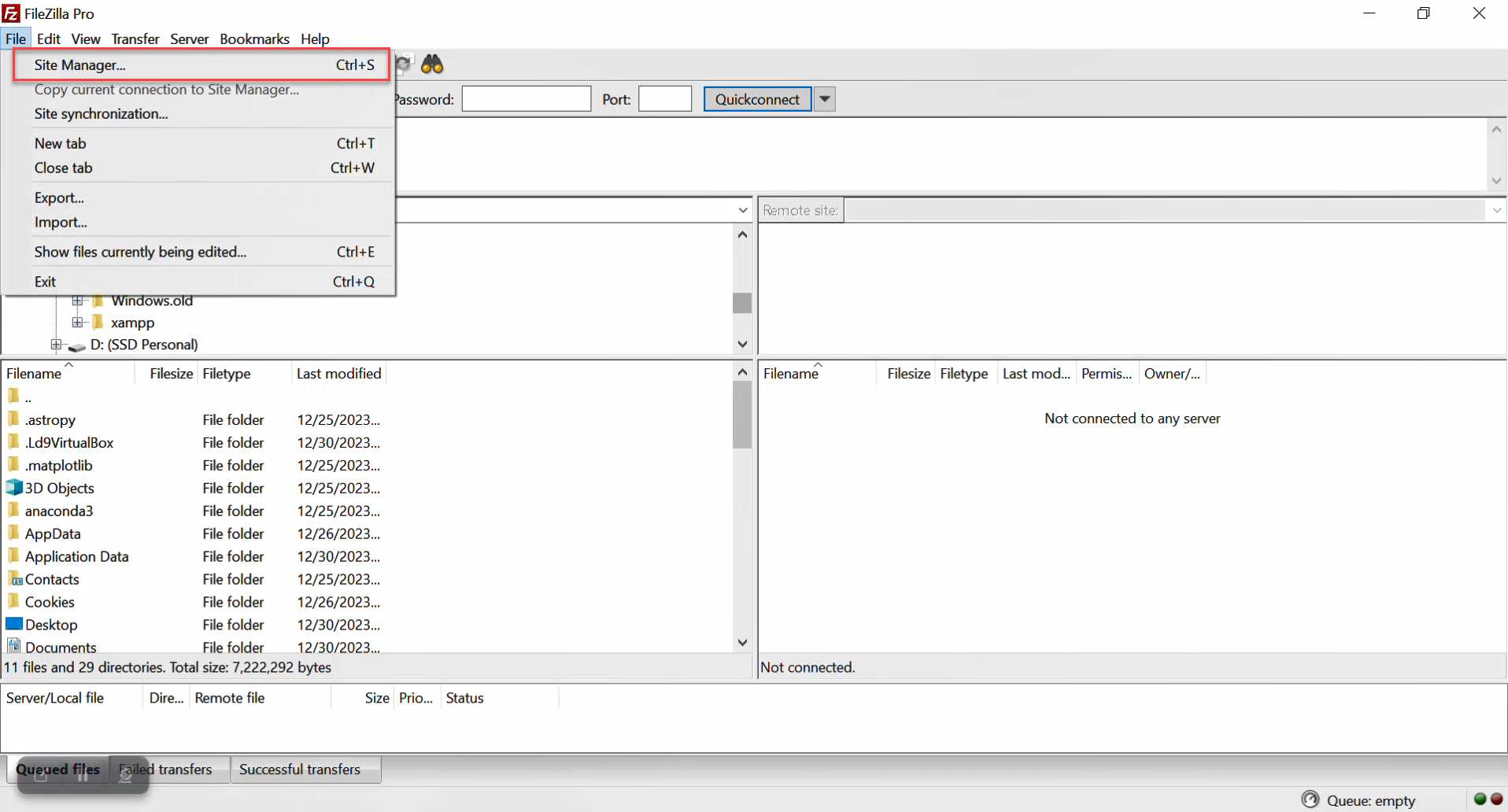Click the Desktop folder icon
The width and height of the screenshot is (1508, 812).
(14, 625)
